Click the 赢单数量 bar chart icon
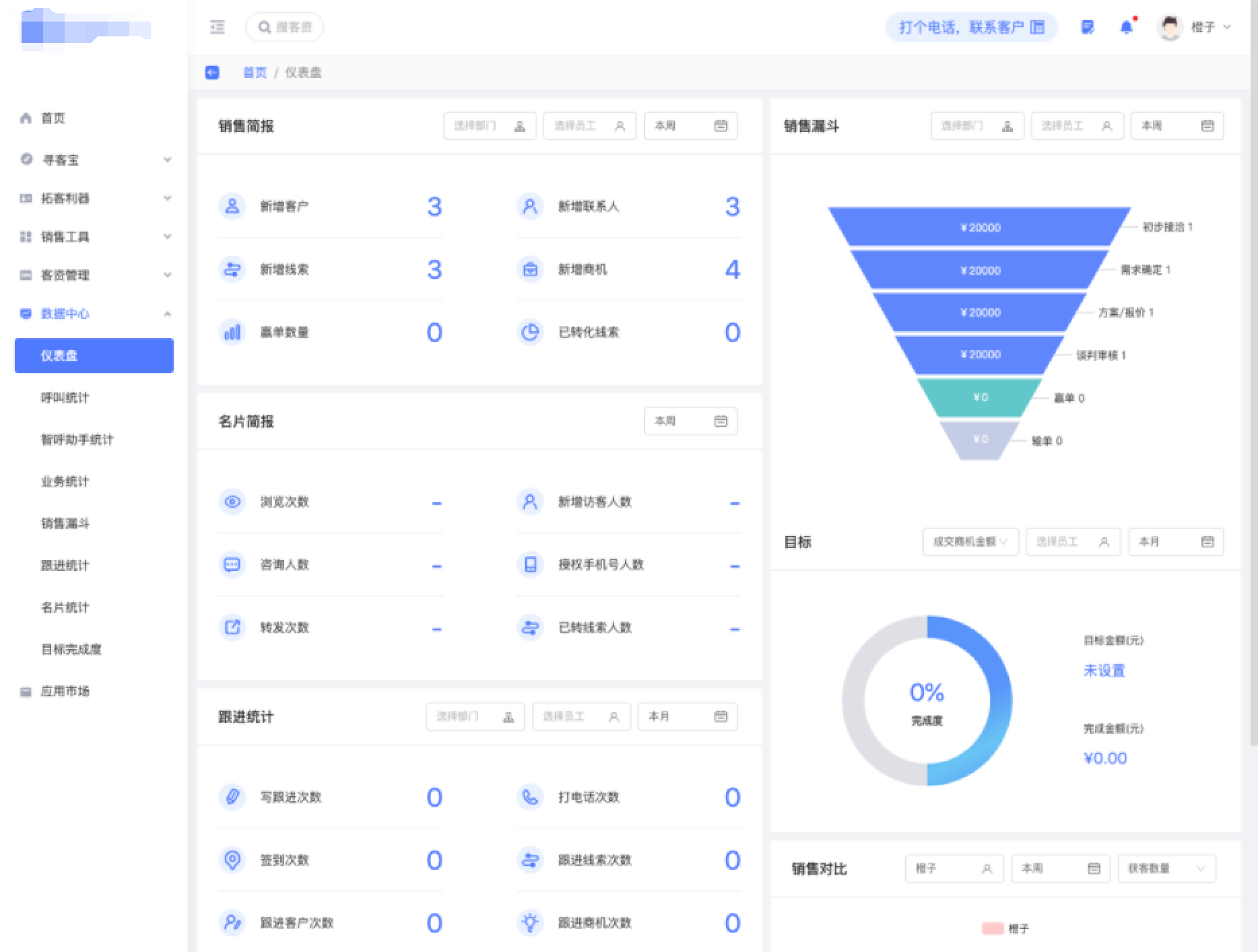The height and width of the screenshot is (952, 1258). pos(232,332)
